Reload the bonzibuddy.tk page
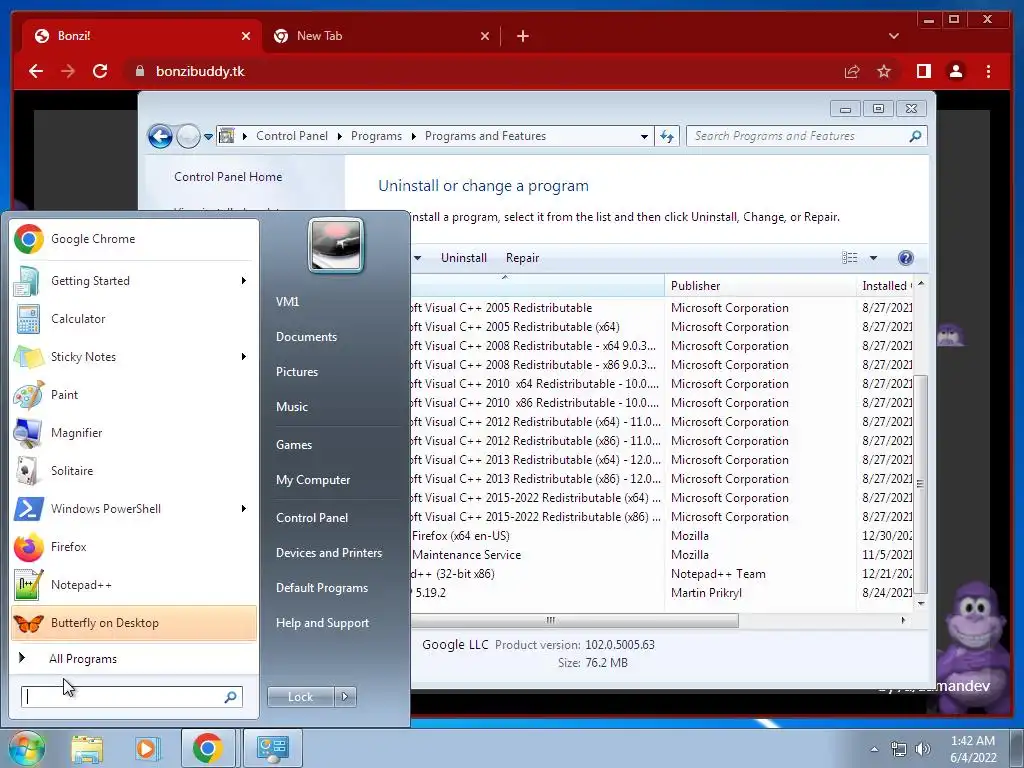The width and height of the screenshot is (1024, 768). coord(100,71)
